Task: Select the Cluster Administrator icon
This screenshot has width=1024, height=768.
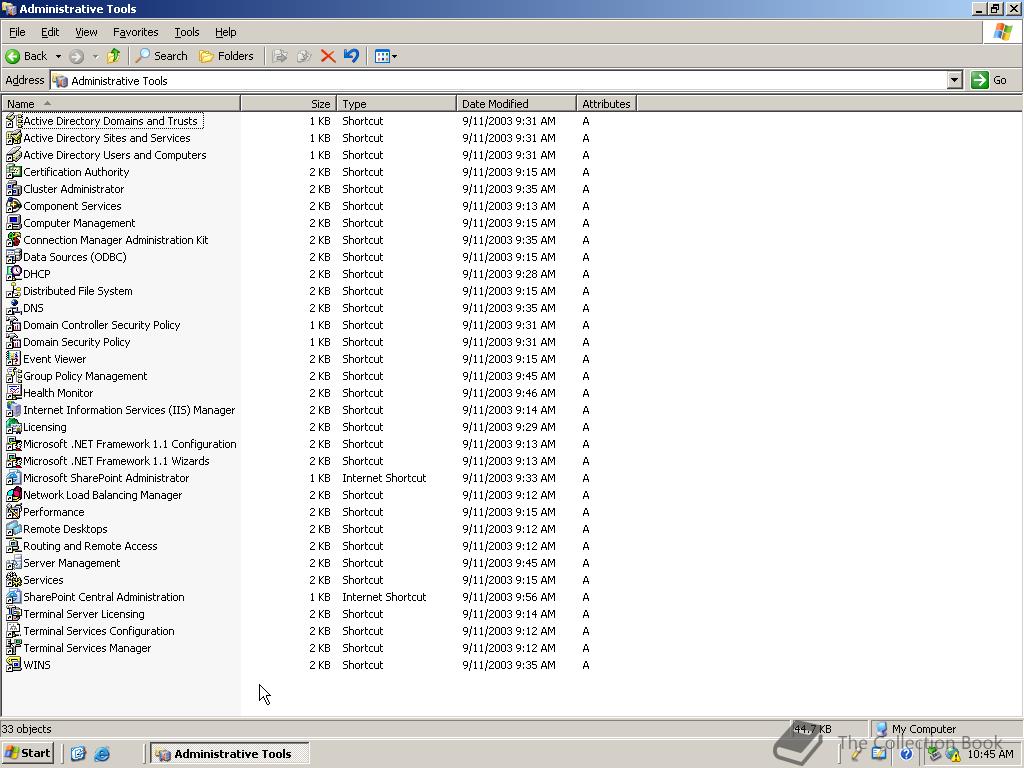Action: point(13,189)
